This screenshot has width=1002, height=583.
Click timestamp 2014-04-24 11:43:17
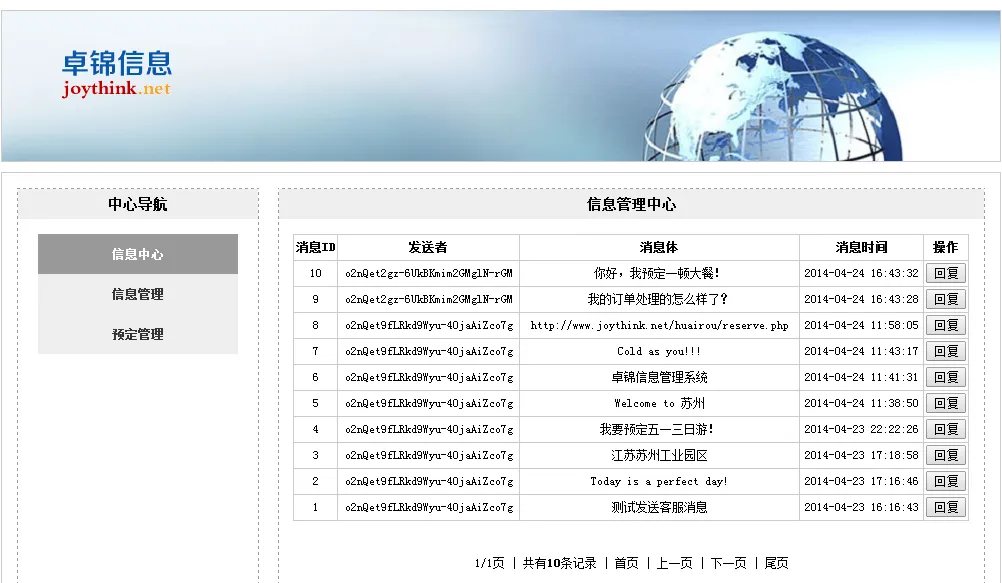(861, 352)
